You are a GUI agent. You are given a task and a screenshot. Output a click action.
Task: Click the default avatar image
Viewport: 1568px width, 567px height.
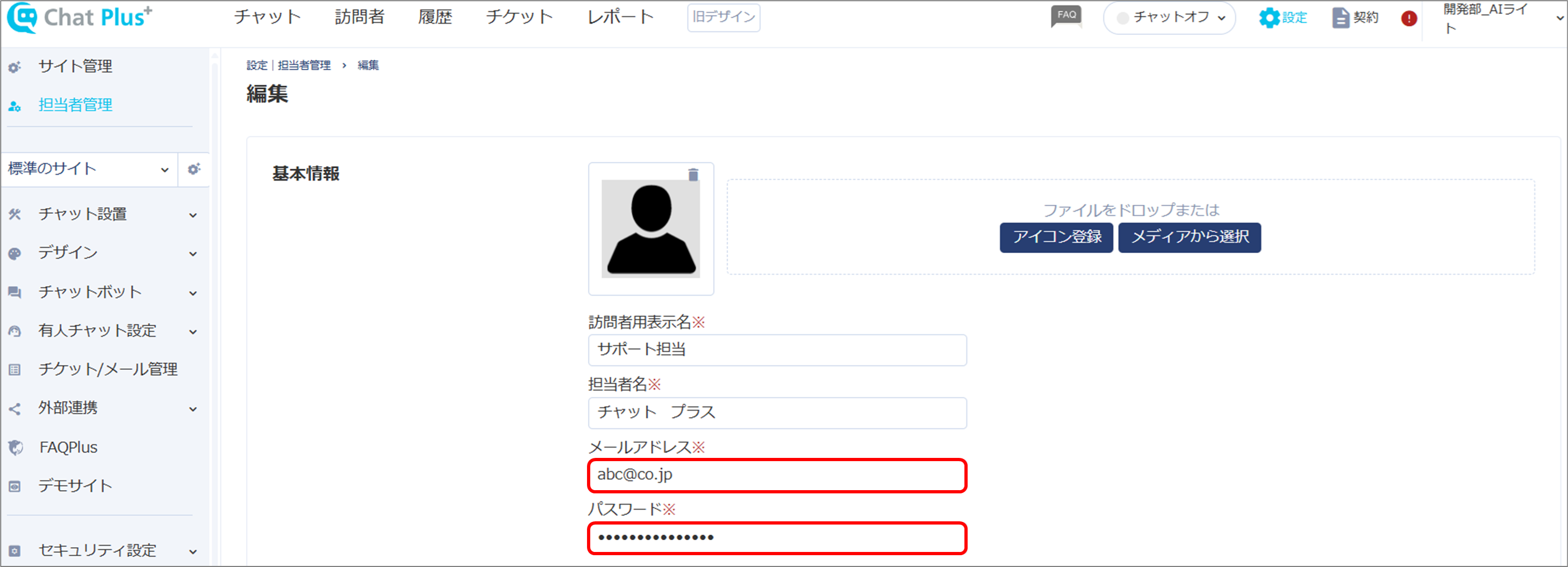(x=651, y=229)
